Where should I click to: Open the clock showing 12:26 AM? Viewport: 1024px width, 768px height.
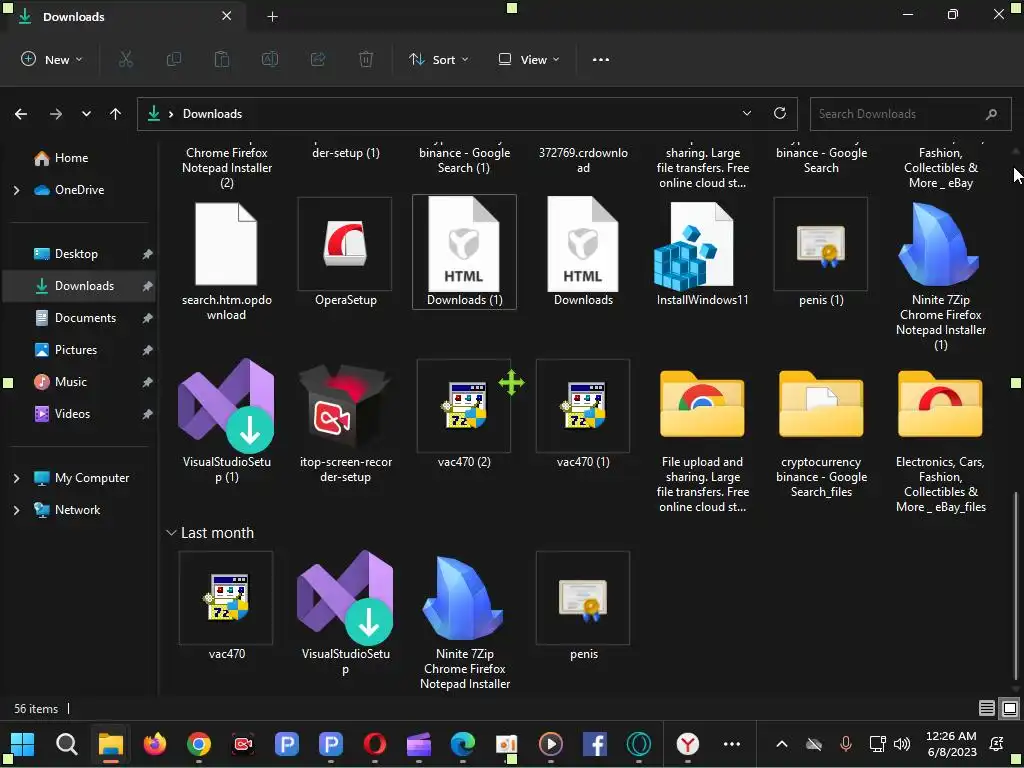click(952, 744)
